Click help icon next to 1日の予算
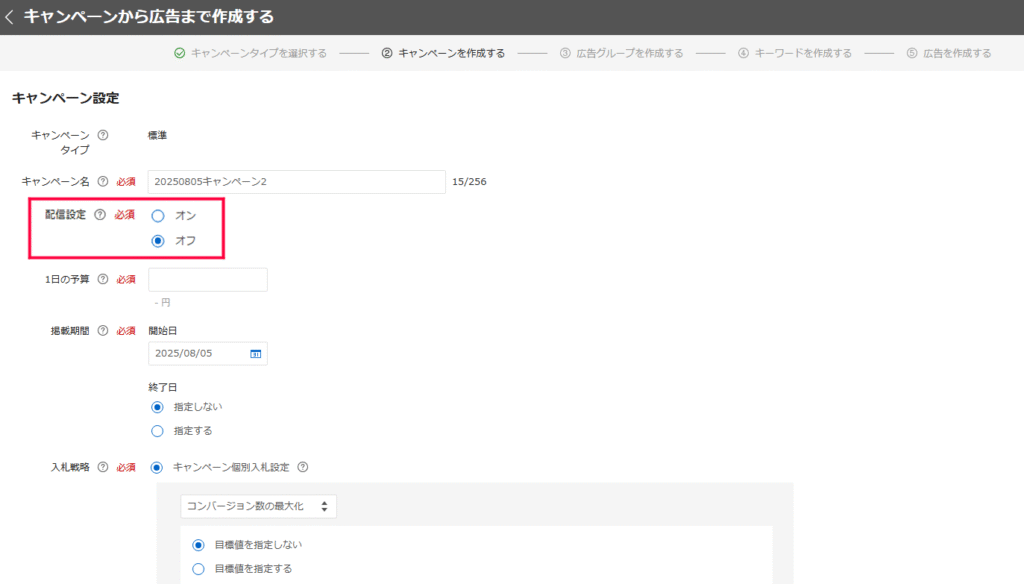This screenshot has width=1024, height=584. tap(103, 279)
